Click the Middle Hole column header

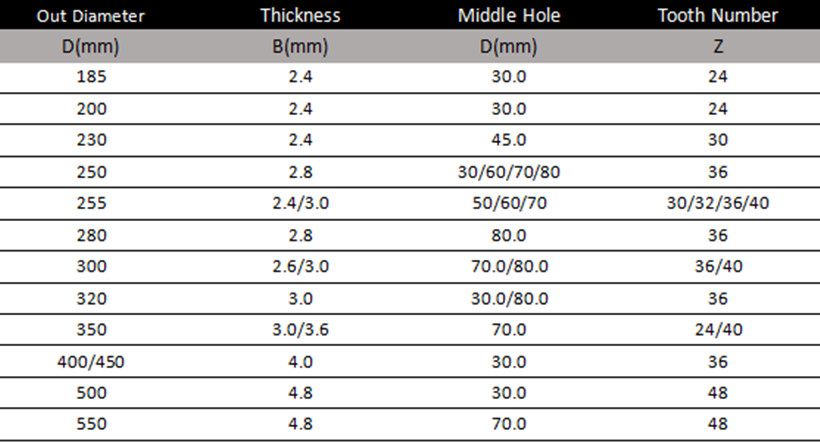509,15
